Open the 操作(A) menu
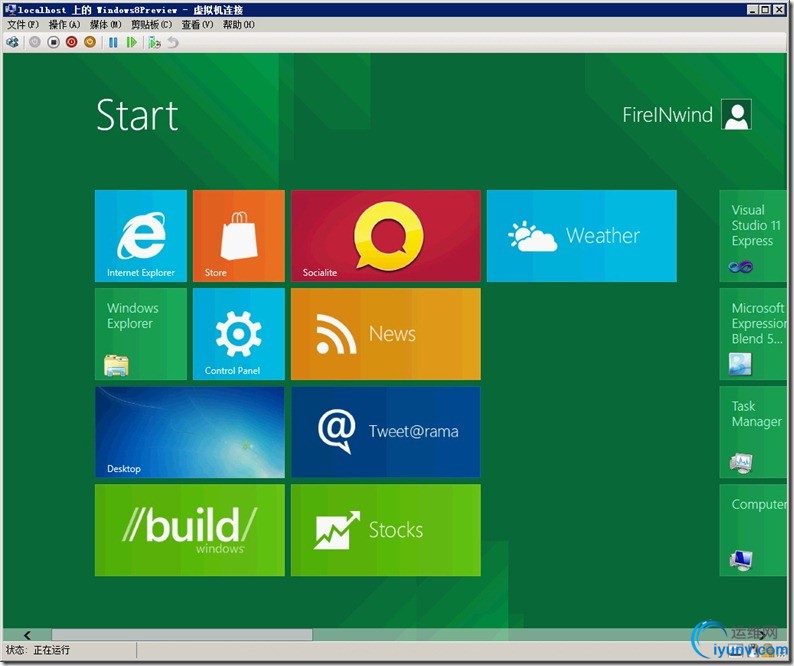 tap(64, 24)
